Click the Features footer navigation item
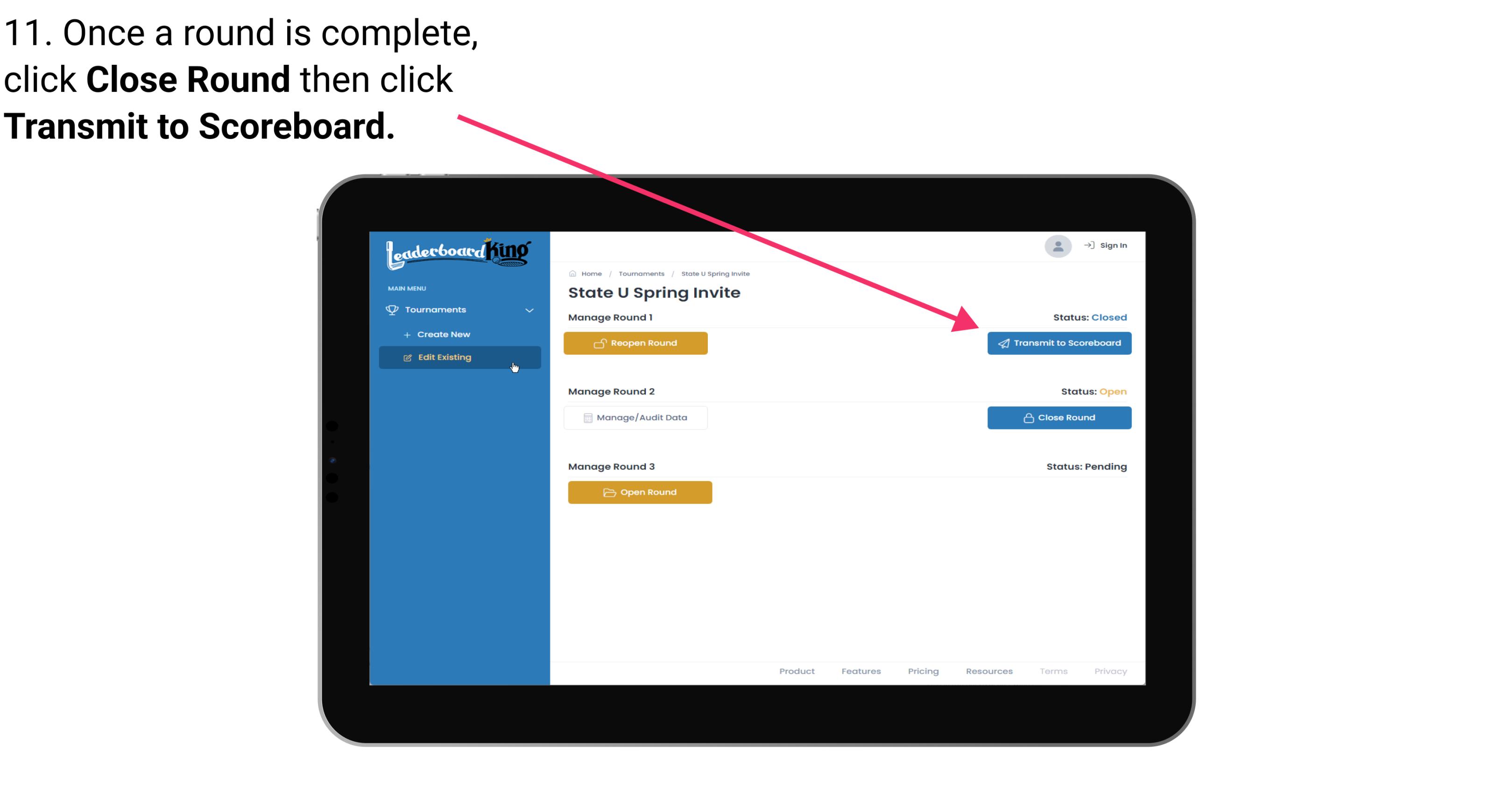The height and width of the screenshot is (812, 1510). coord(860,671)
